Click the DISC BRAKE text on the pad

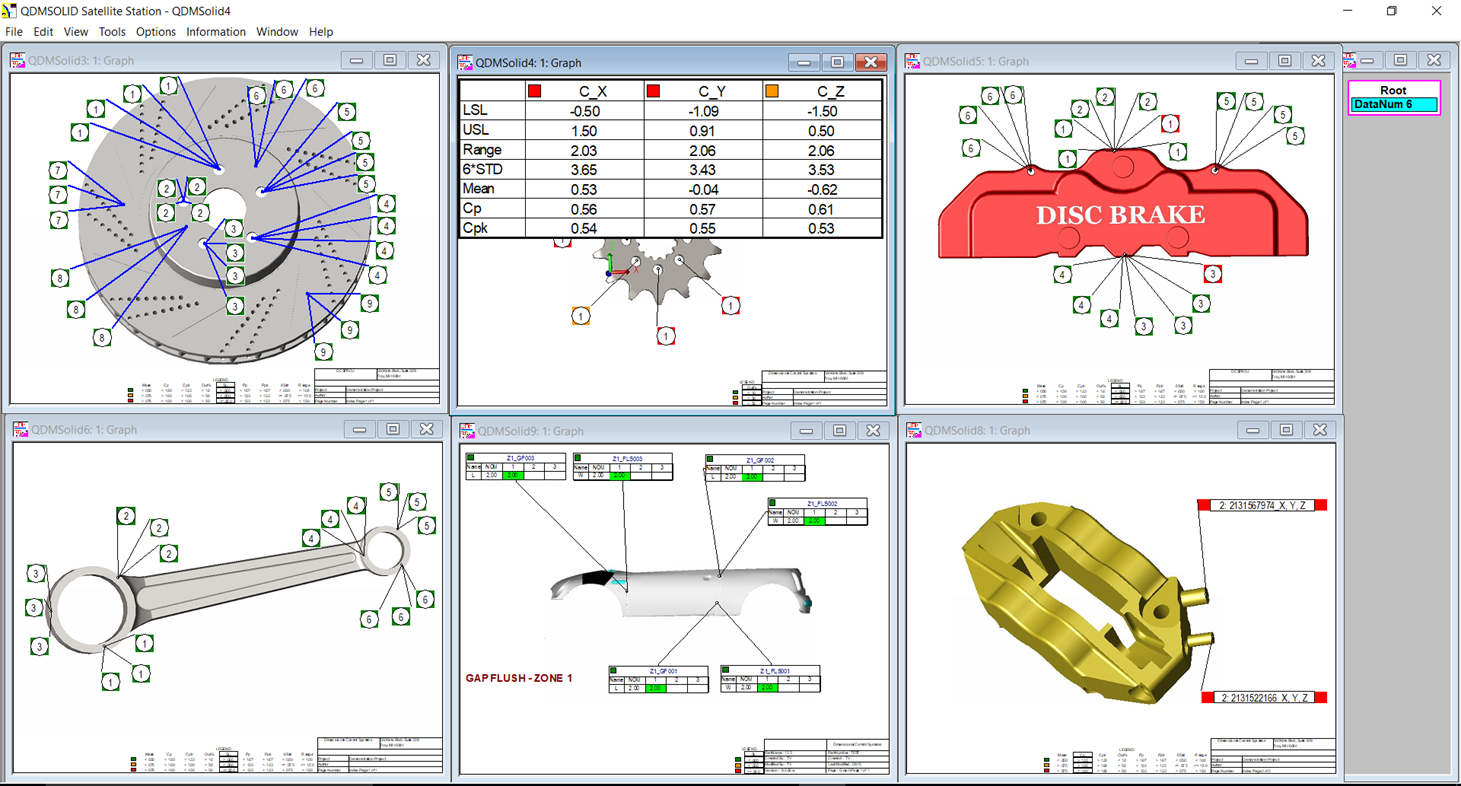coord(1120,215)
